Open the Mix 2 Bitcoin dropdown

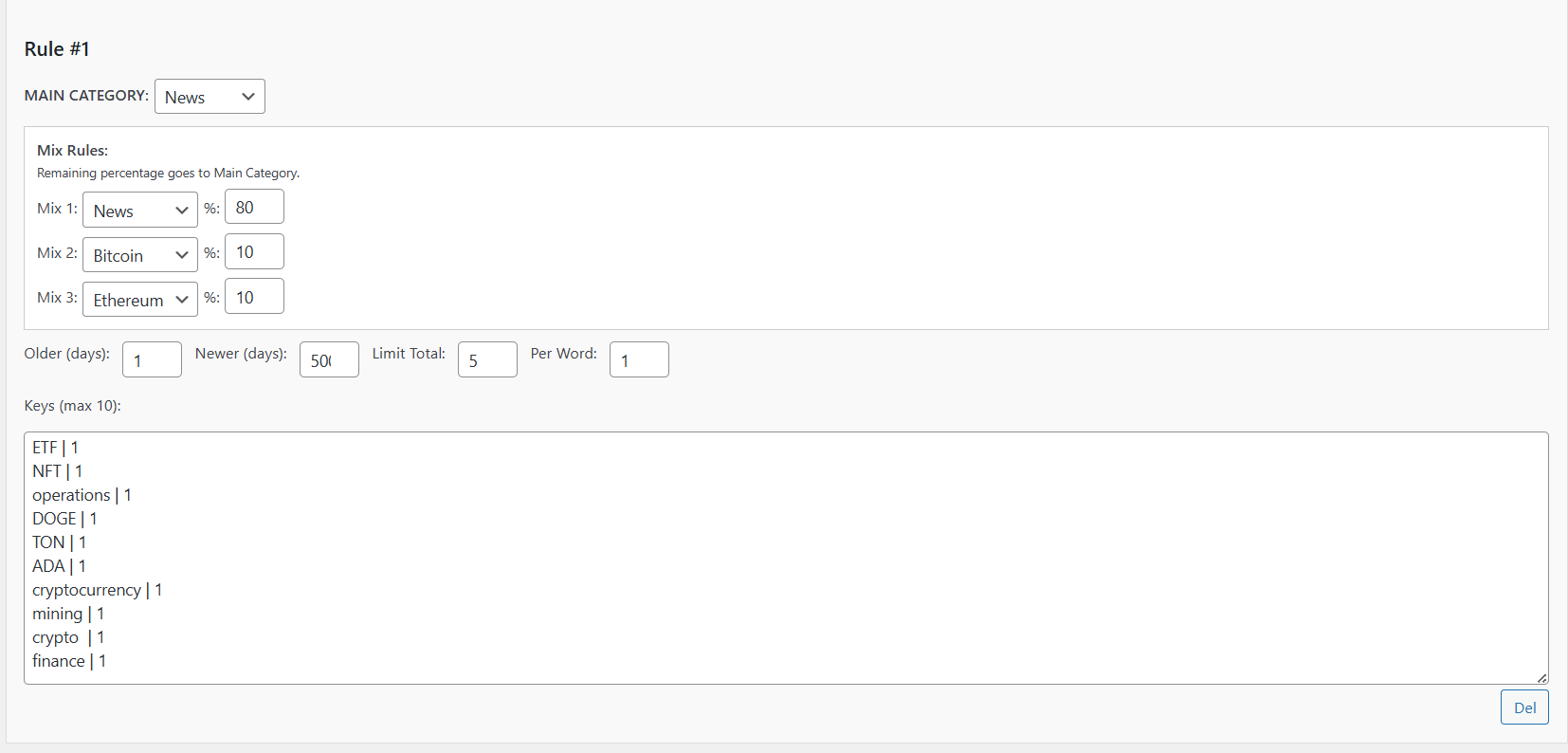tap(140, 255)
